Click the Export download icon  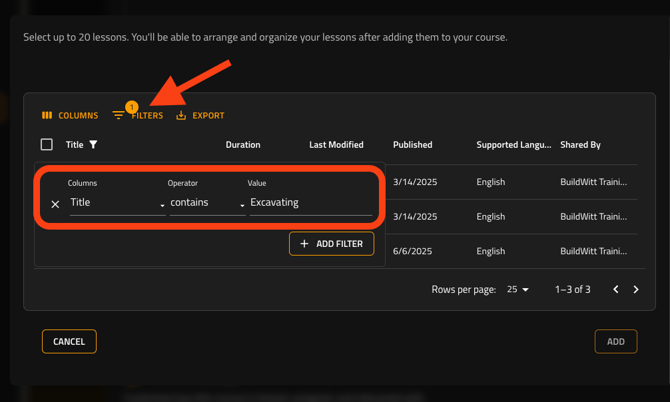181,116
